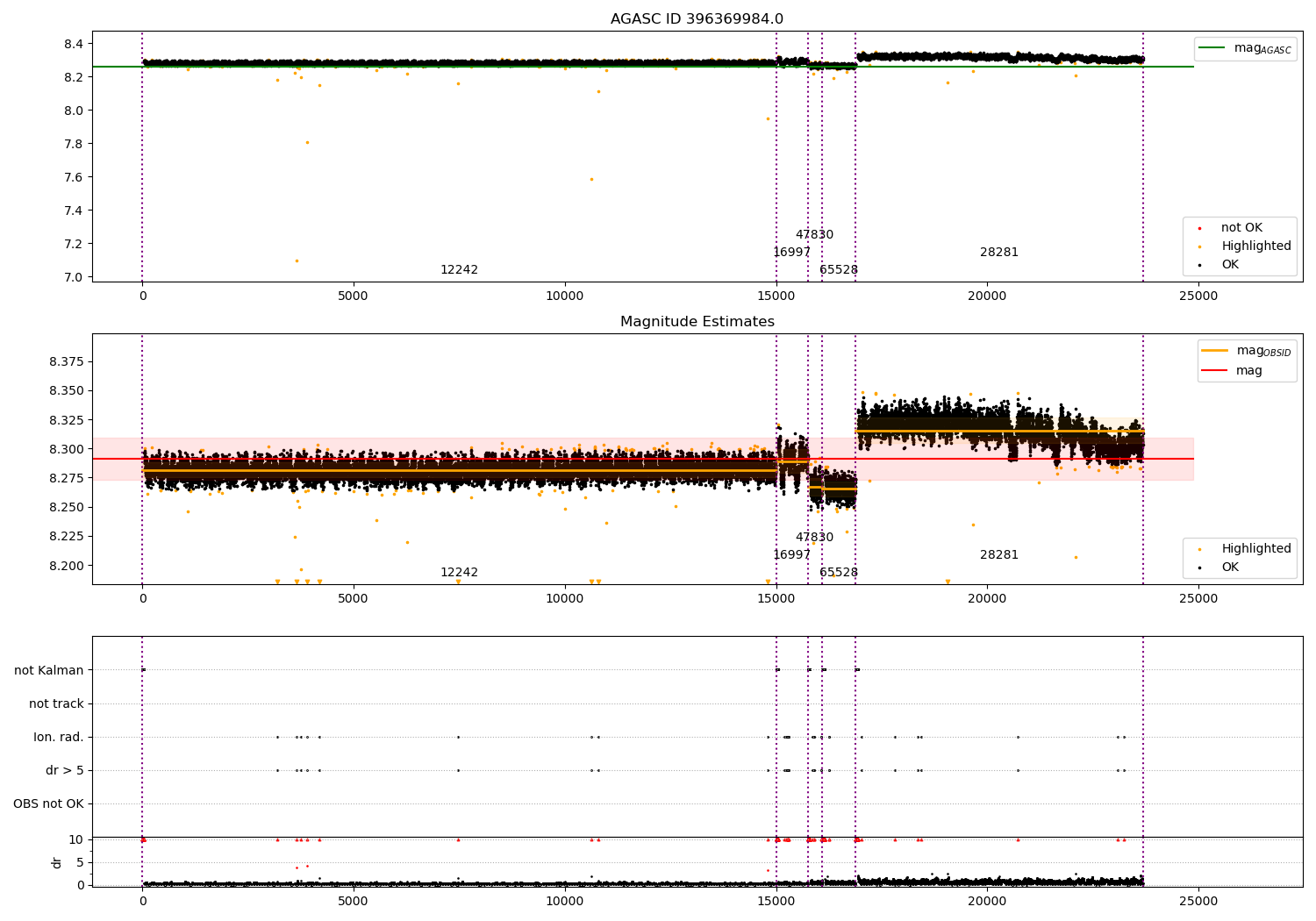Click the "25000" x-tick under the bottom plot
1316x921 pixels.
pyautogui.click(x=1198, y=902)
